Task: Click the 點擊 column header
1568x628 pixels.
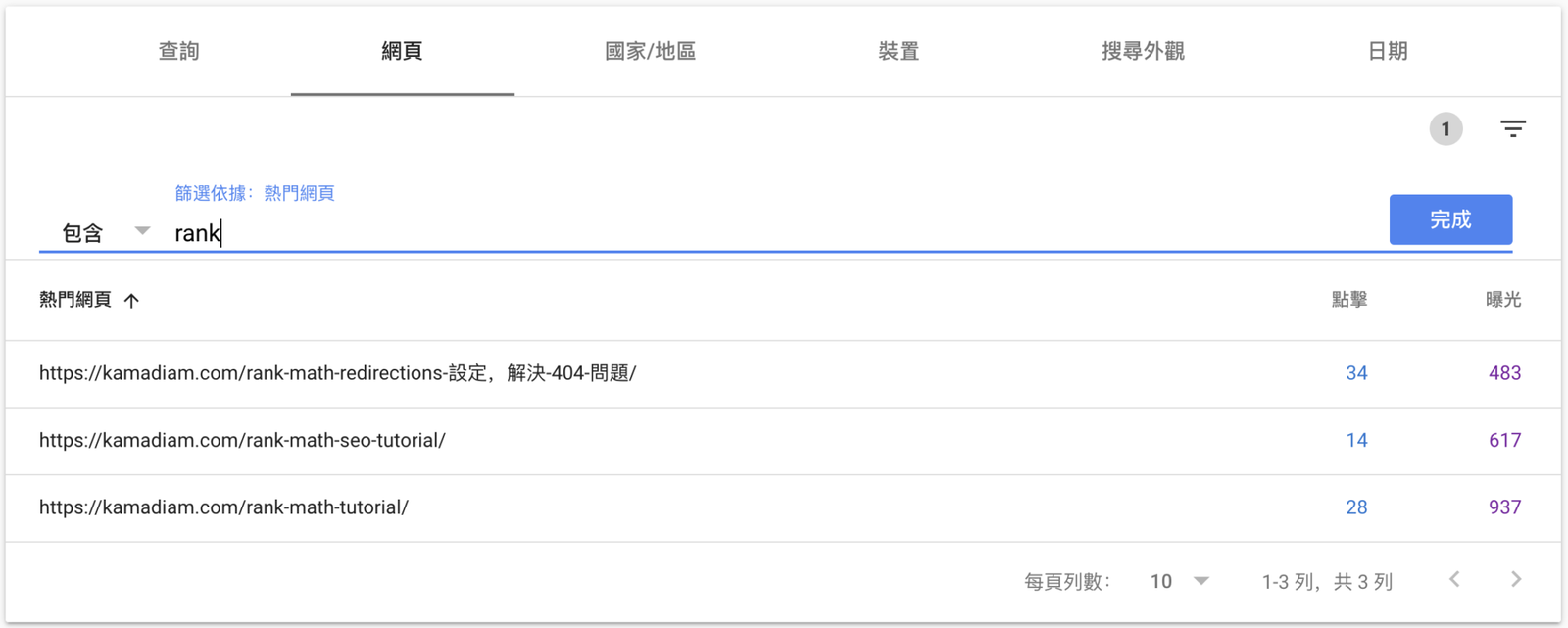Action: [x=1349, y=300]
